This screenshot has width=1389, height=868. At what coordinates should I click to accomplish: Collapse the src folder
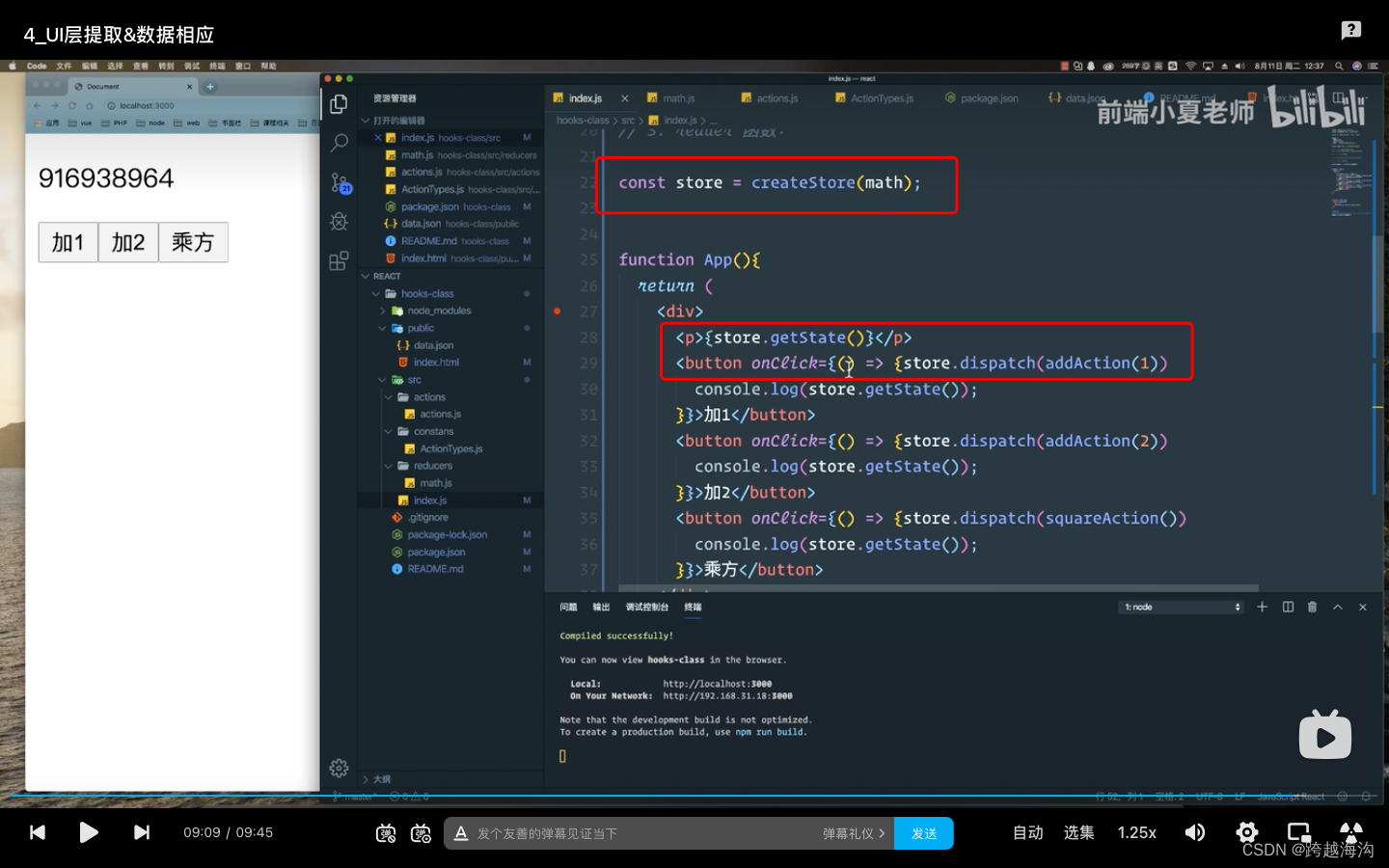(383, 380)
